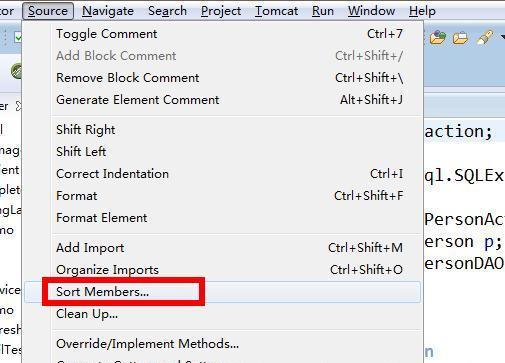This screenshot has height=363, width=505.
Task: Click the open folder with globe icon
Action: point(438,37)
